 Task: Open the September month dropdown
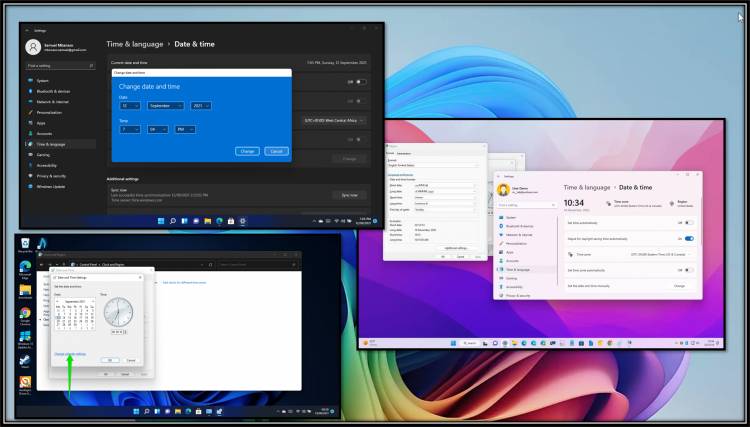(x=165, y=106)
